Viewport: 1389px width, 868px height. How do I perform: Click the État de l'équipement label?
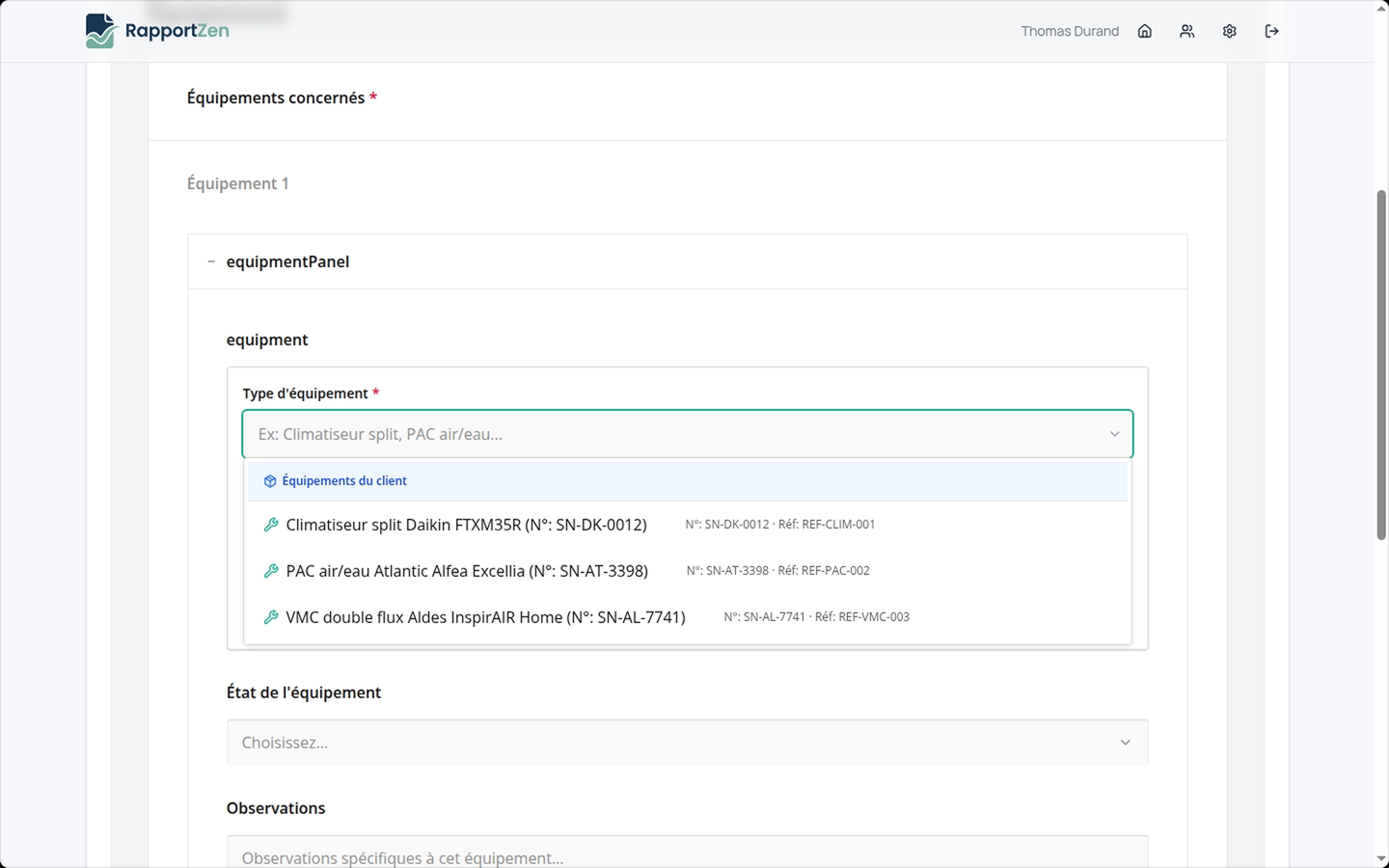[x=304, y=692]
